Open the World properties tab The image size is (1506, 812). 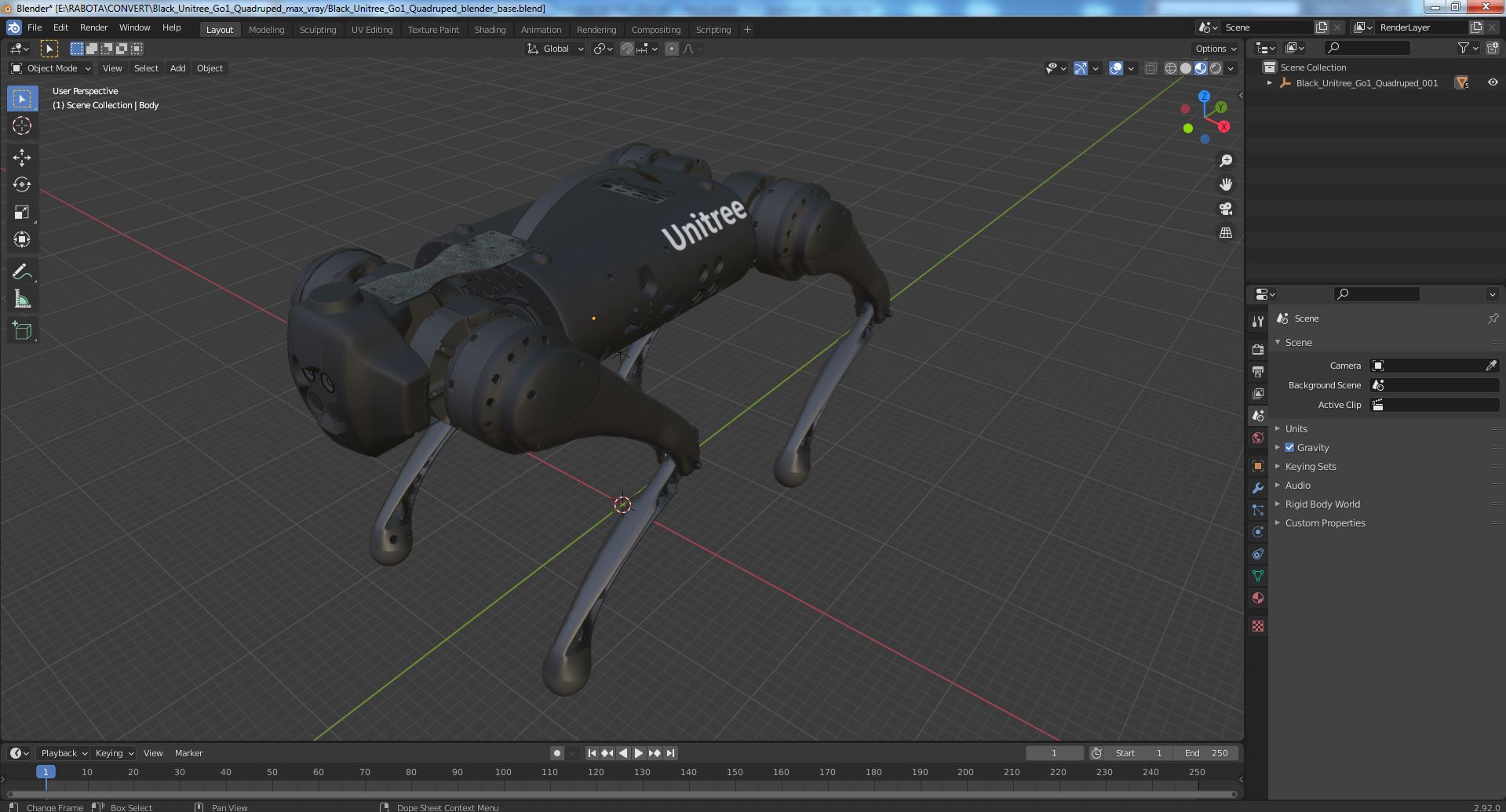(x=1258, y=438)
